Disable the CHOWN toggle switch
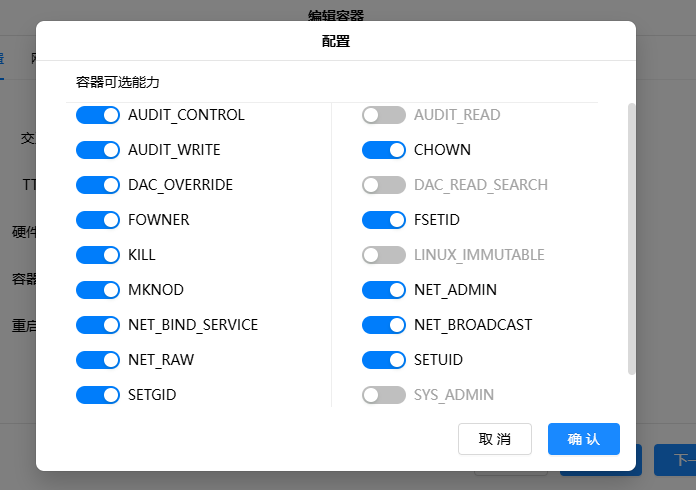This screenshot has height=490, width=696. pos(384,150)
